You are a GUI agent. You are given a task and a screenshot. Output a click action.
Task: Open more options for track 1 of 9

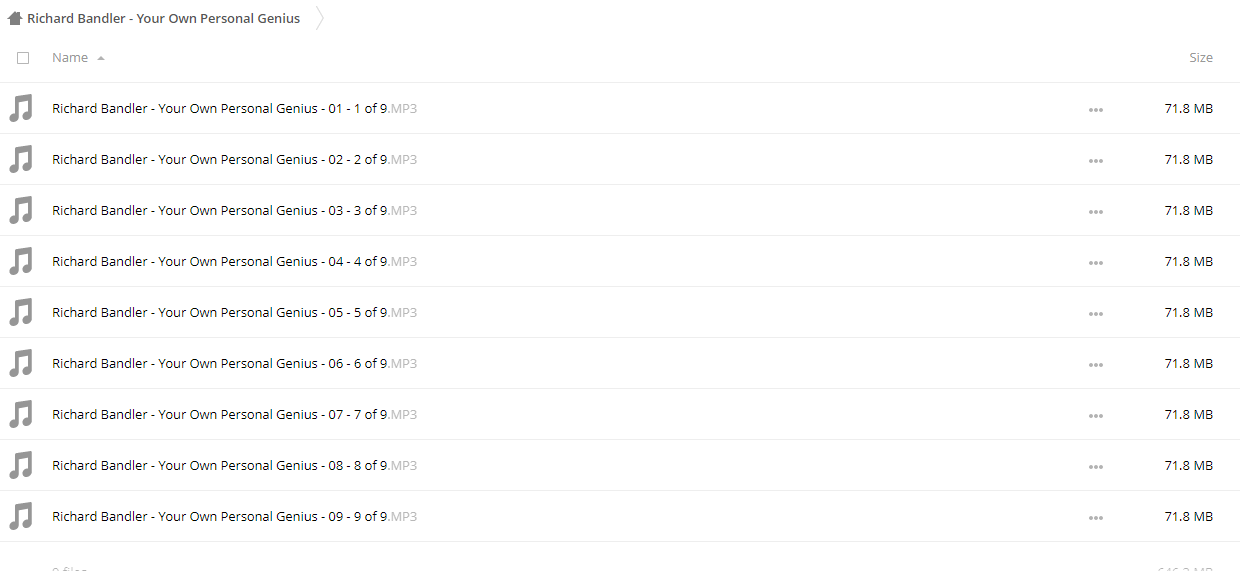coord(1096,109)
